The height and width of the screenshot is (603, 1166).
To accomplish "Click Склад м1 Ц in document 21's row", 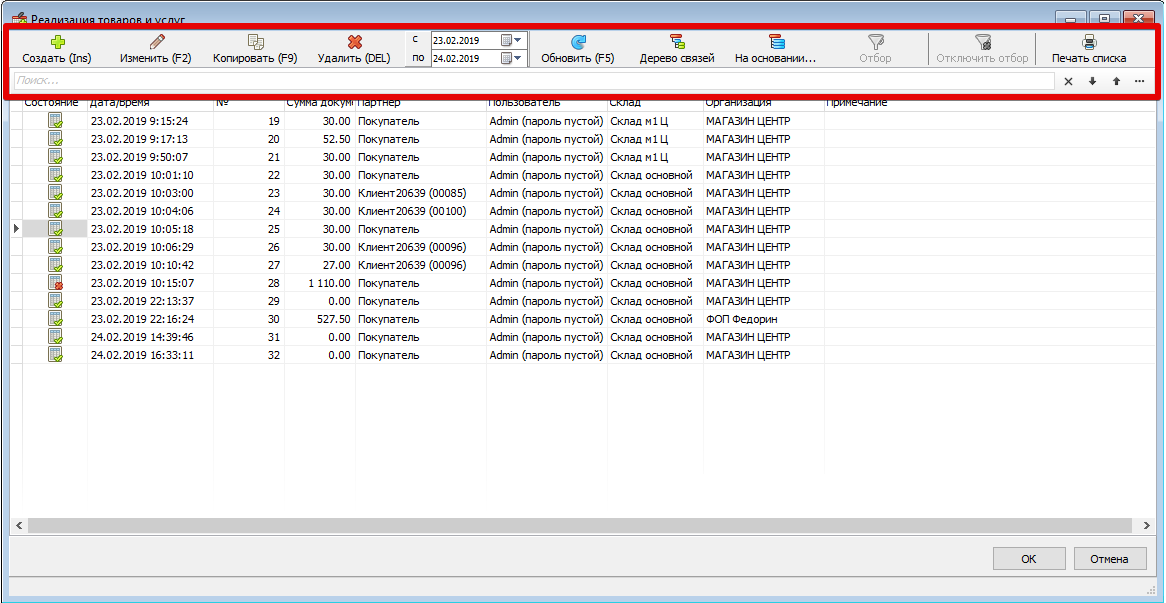I will [654, 157].
